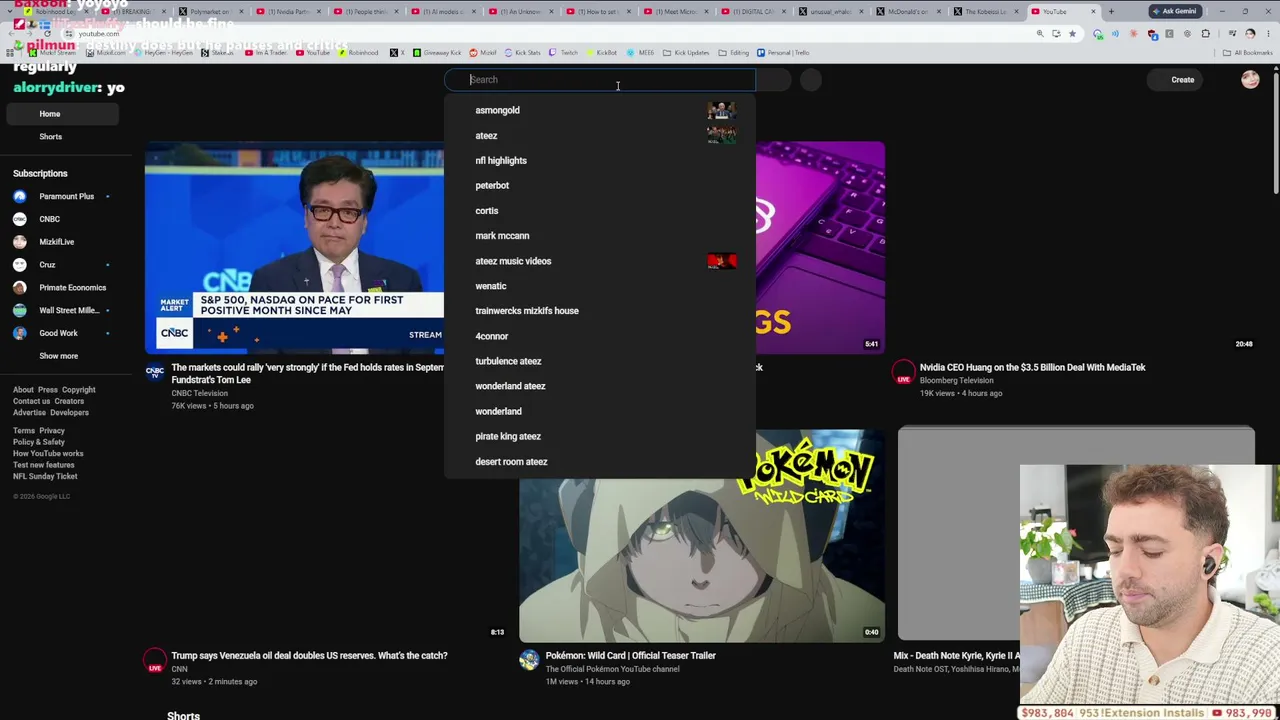The width and height of the screenshot is (1280, 720).
Task: Switch to the 'The Kobeissi' X tab
Action: click(986, 11)
